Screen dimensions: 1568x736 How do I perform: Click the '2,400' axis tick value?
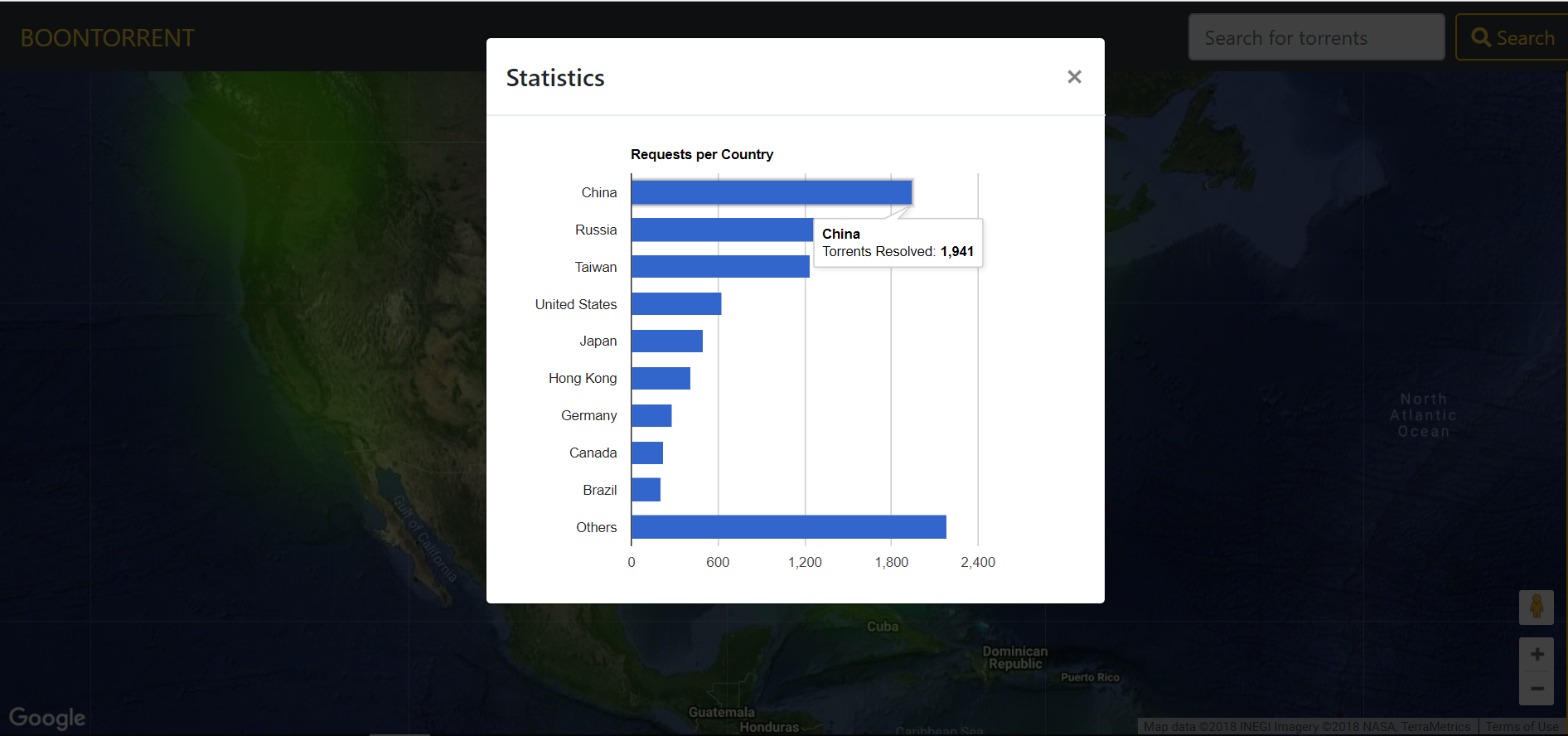tap(978, 562)
